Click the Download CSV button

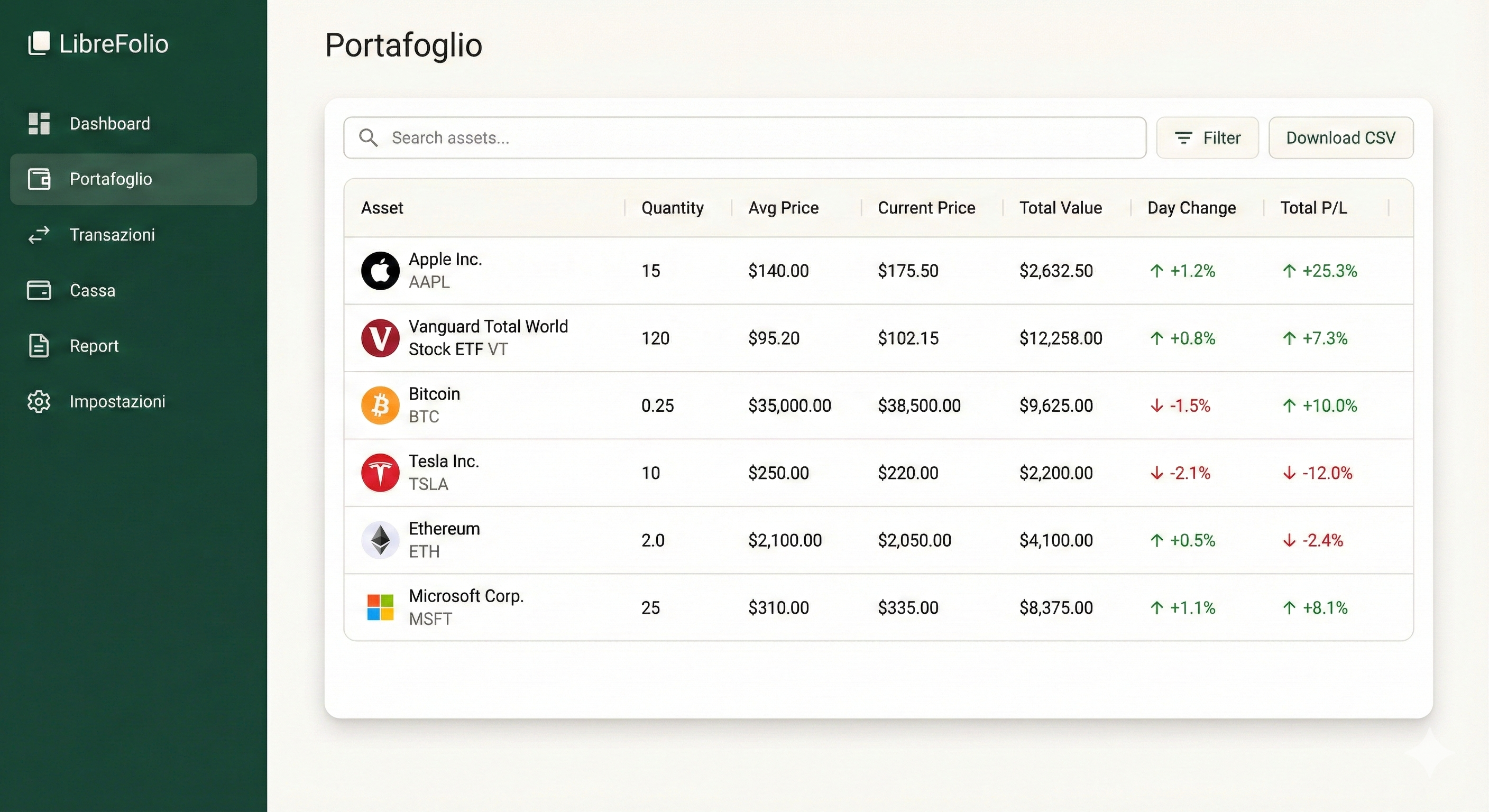click(x=1340, y=137)
